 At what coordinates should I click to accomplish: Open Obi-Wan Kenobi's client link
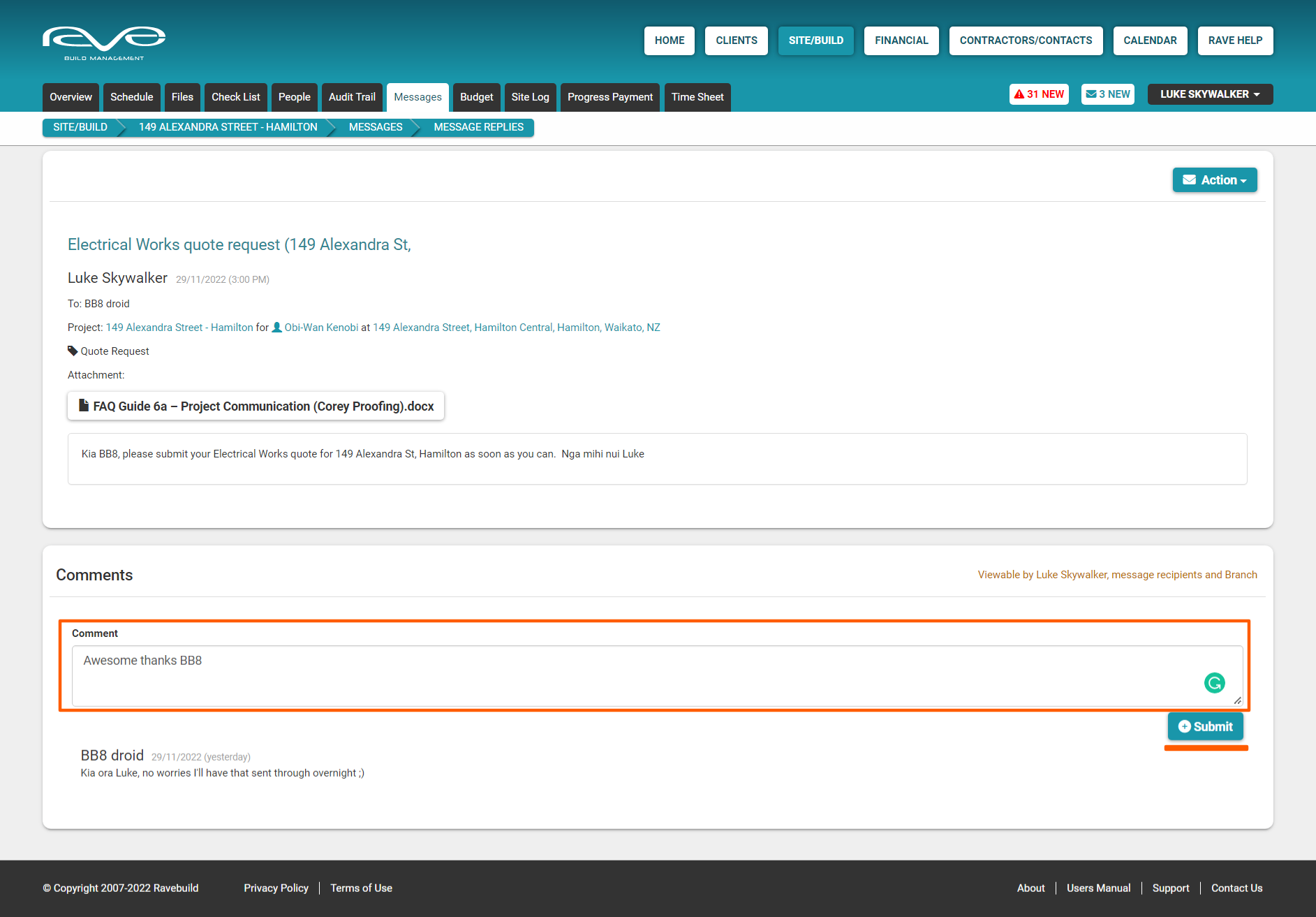(x=321, y=327)
